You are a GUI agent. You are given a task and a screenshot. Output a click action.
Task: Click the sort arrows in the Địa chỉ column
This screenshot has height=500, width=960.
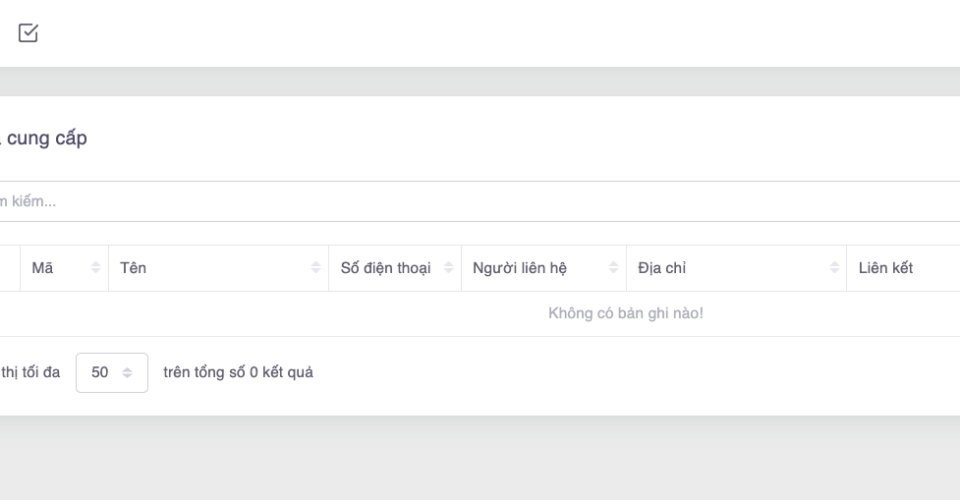tap(834, 268)
